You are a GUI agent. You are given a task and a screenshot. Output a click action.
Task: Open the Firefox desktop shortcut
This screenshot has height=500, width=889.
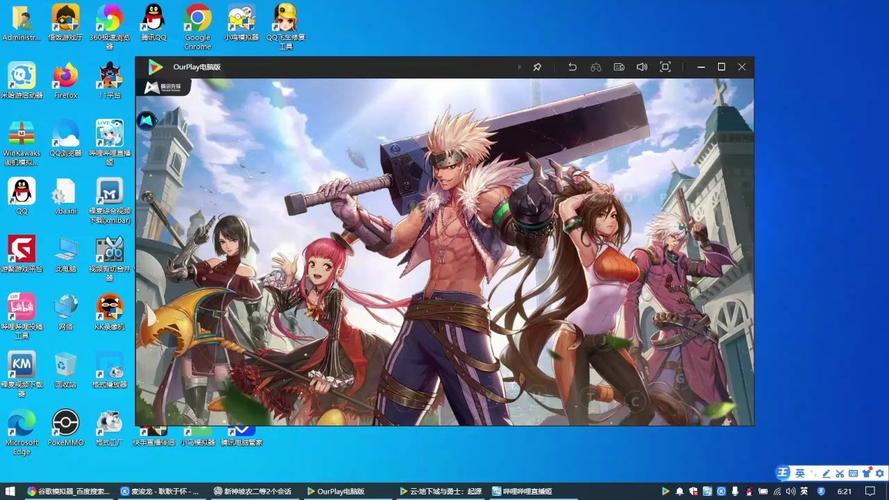(x=66, y=80)
